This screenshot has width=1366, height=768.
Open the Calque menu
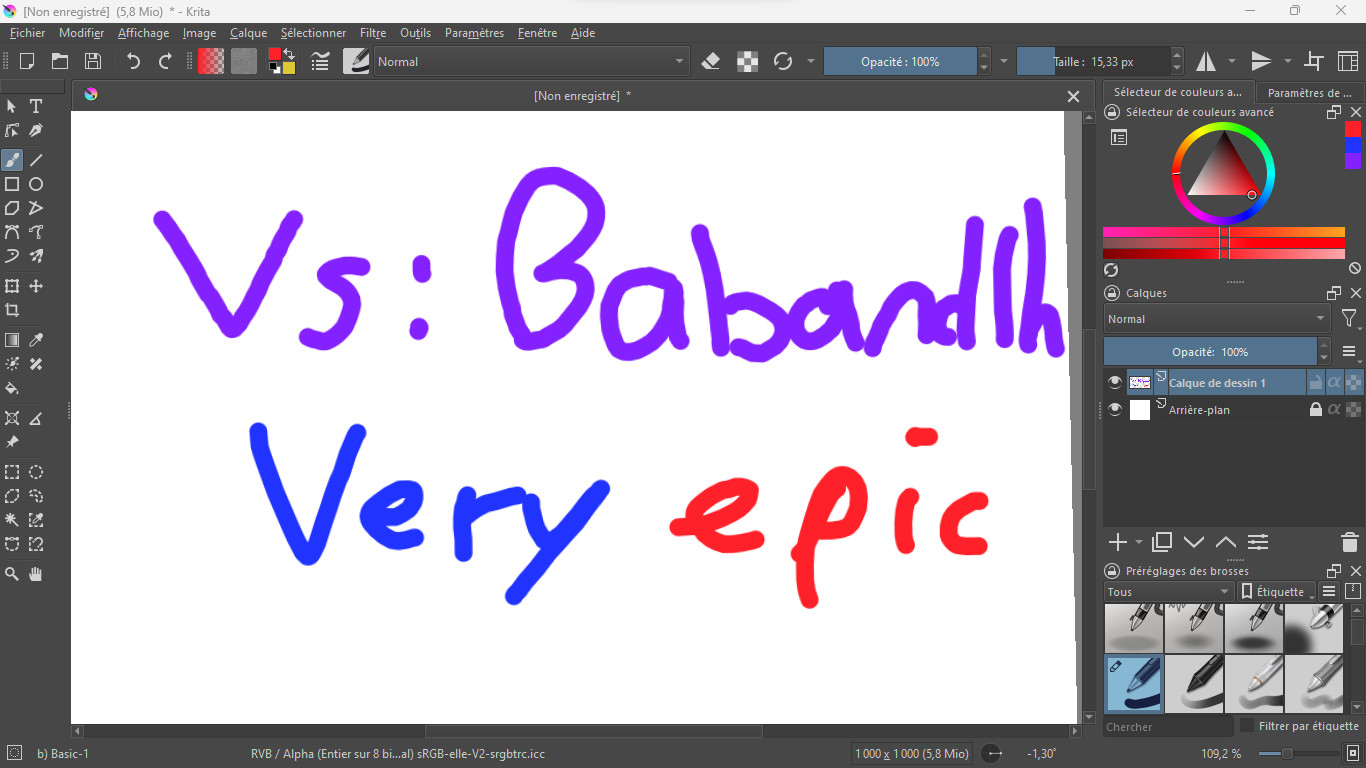pos(248,33)
